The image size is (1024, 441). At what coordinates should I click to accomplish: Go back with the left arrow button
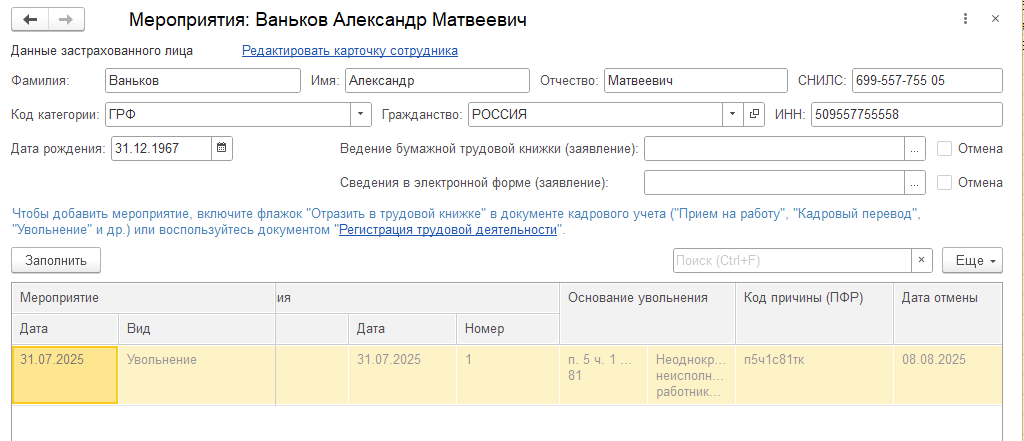pos(30,20)
